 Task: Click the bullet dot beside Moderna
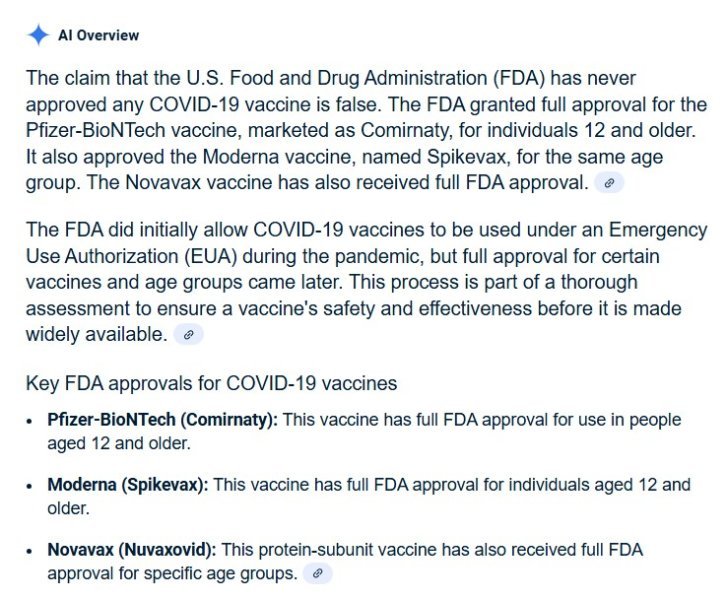(x=29, y=486)
